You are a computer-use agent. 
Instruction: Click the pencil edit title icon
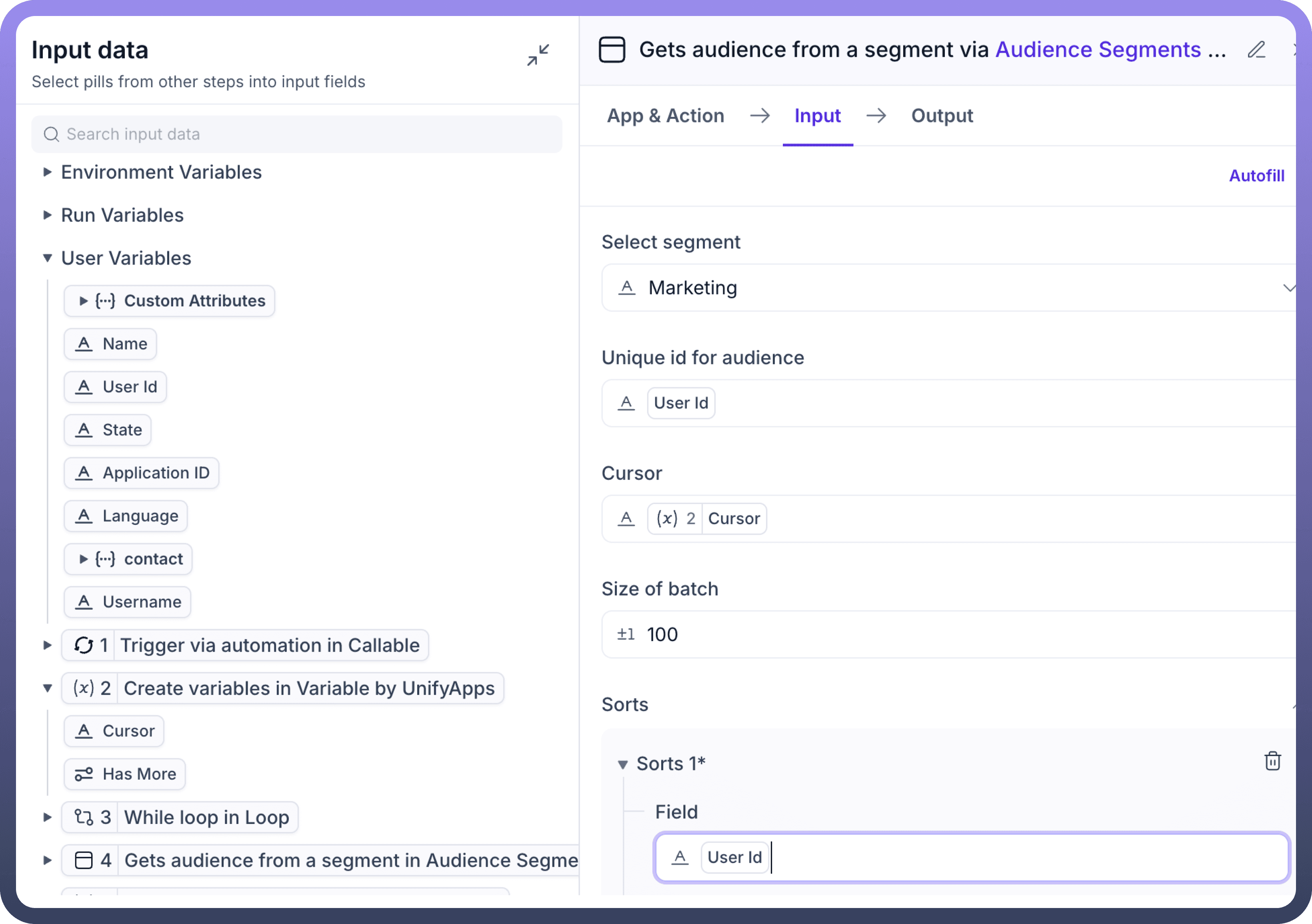pyautogui.click(x=1256, y=50)
